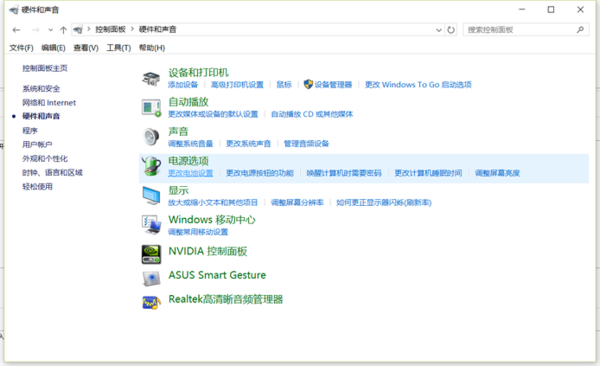
Task: Open the recent locations dropdown arrow
Action: (50, 30)
